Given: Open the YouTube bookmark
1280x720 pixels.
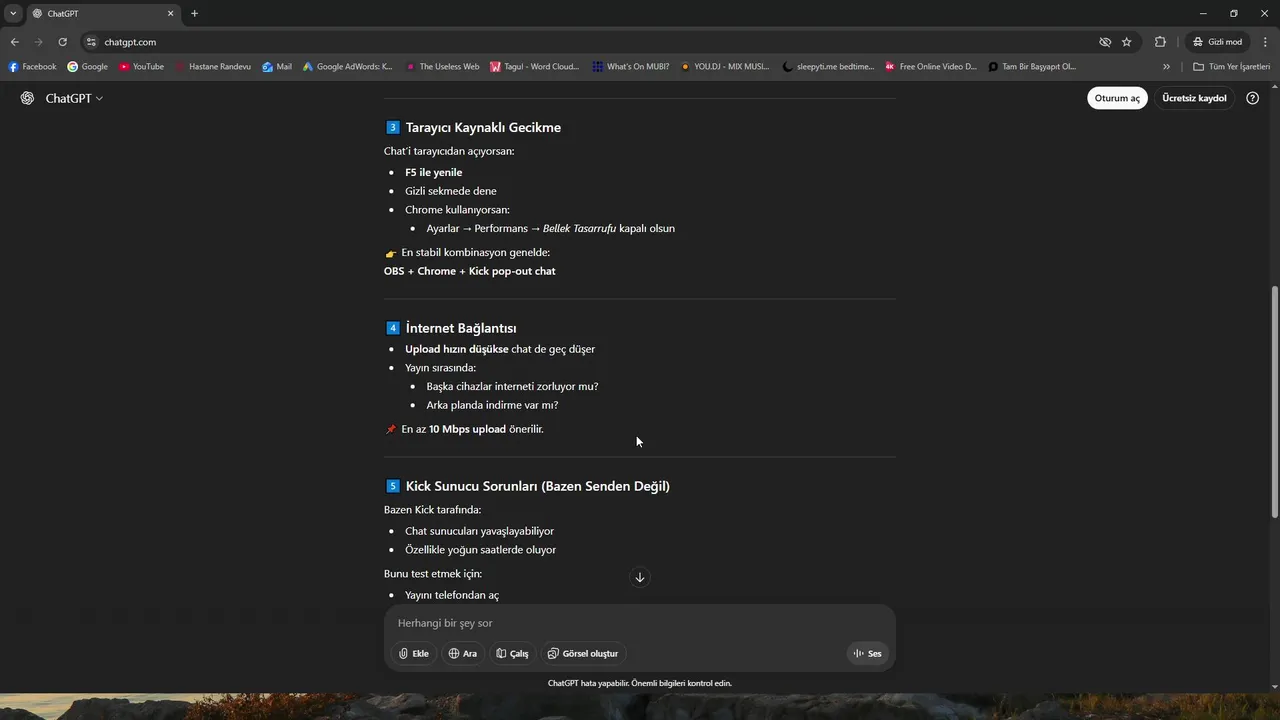Looking at the screenshot, I should coord(141,67).
